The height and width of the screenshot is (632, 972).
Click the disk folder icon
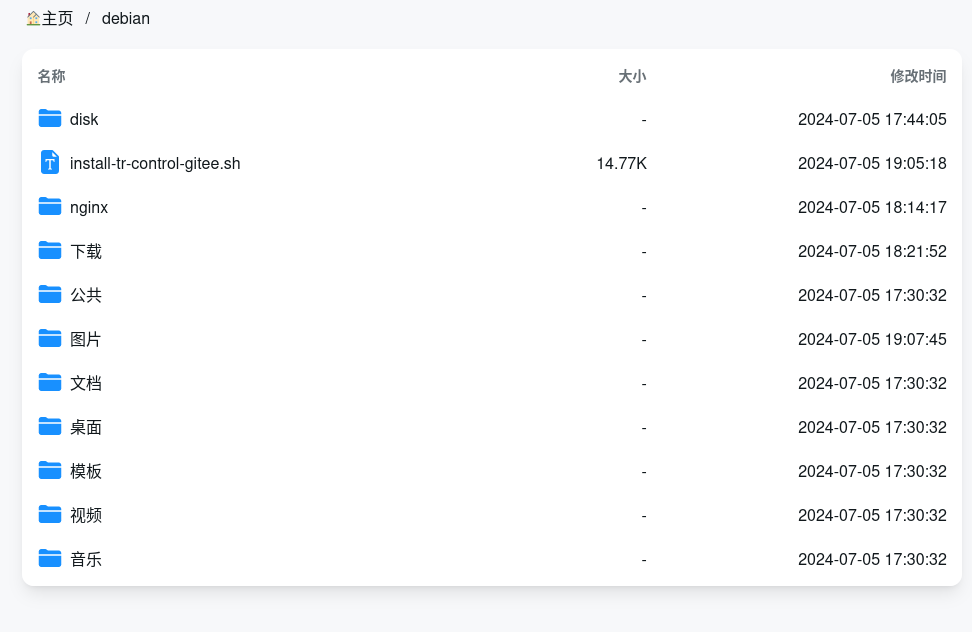point(50,118)
